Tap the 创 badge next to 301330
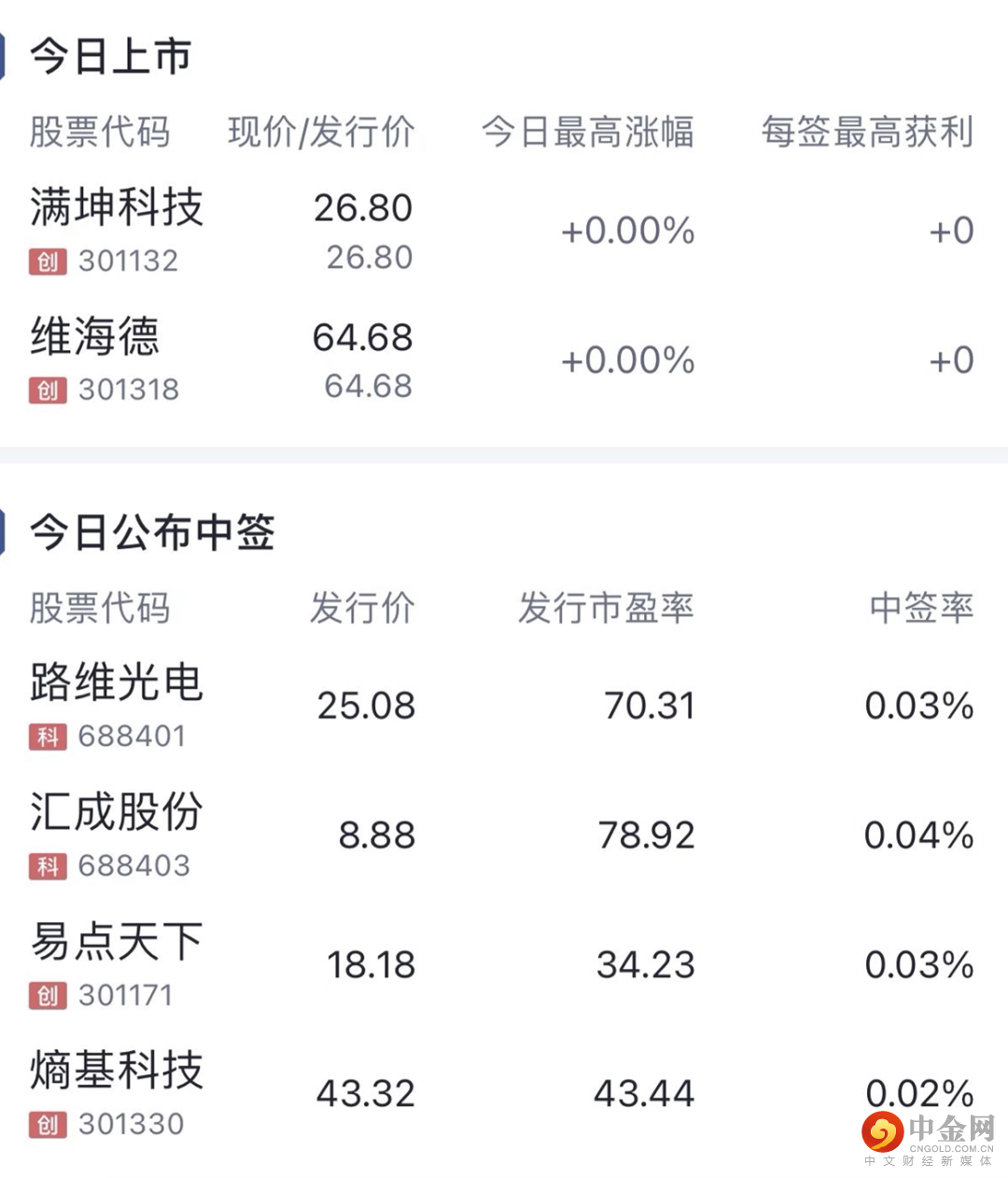This screenshot has height=1178, width=1008. (x=48, y=1125)
